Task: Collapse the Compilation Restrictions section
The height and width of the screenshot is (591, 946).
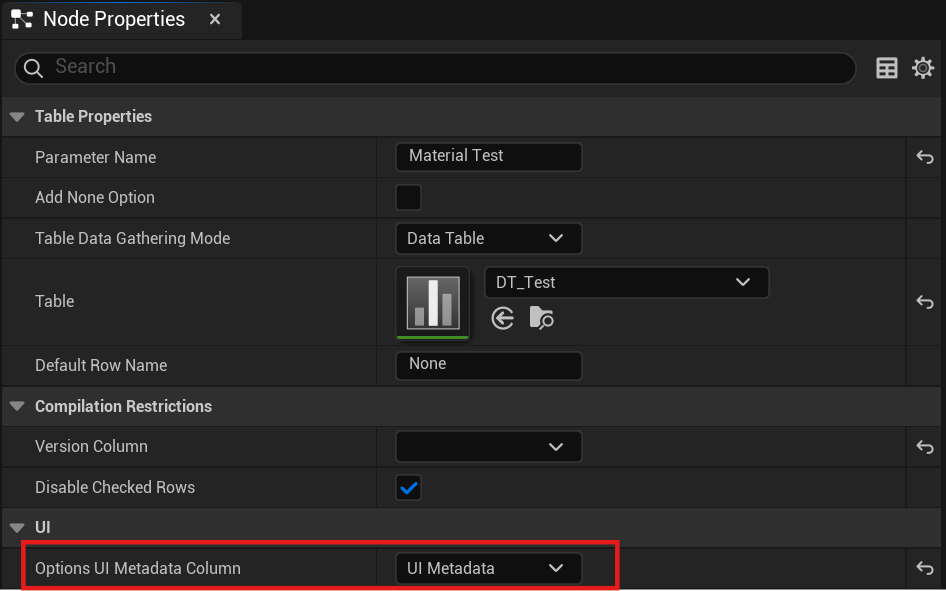Action: [x=17, y=406]
